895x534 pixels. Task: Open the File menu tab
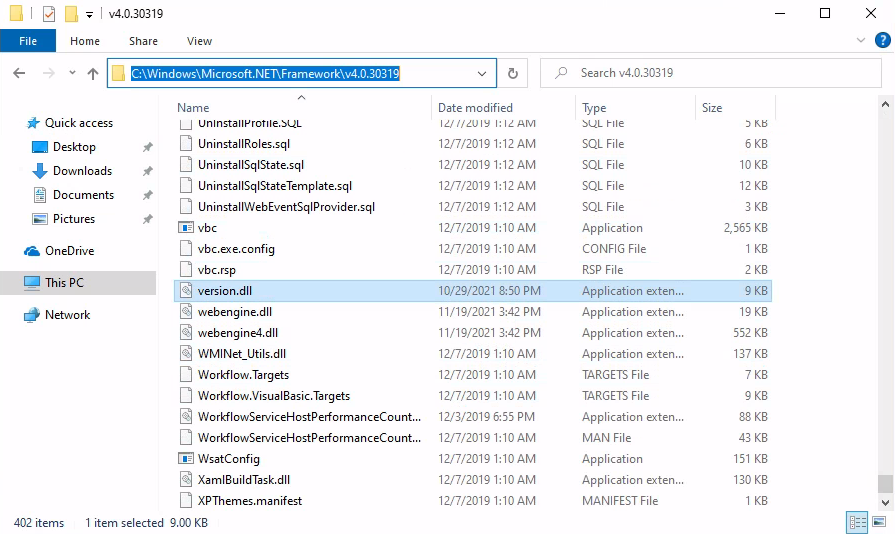tap(28, 41)
